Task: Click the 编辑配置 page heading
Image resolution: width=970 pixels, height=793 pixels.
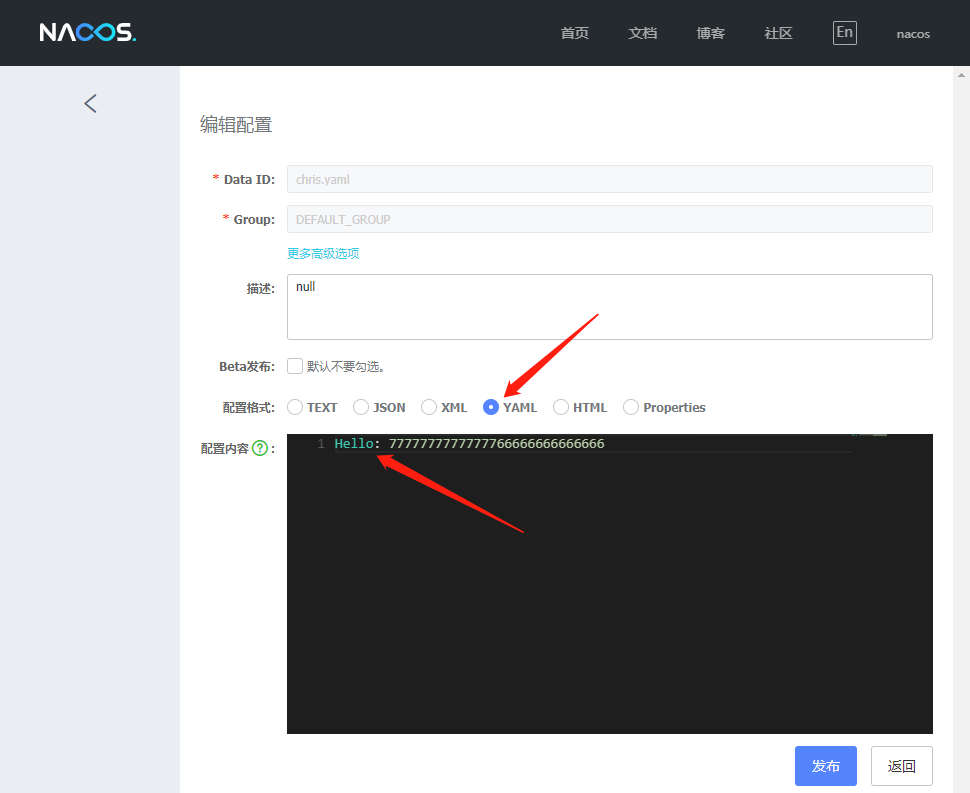Action: tap(236, 125)
